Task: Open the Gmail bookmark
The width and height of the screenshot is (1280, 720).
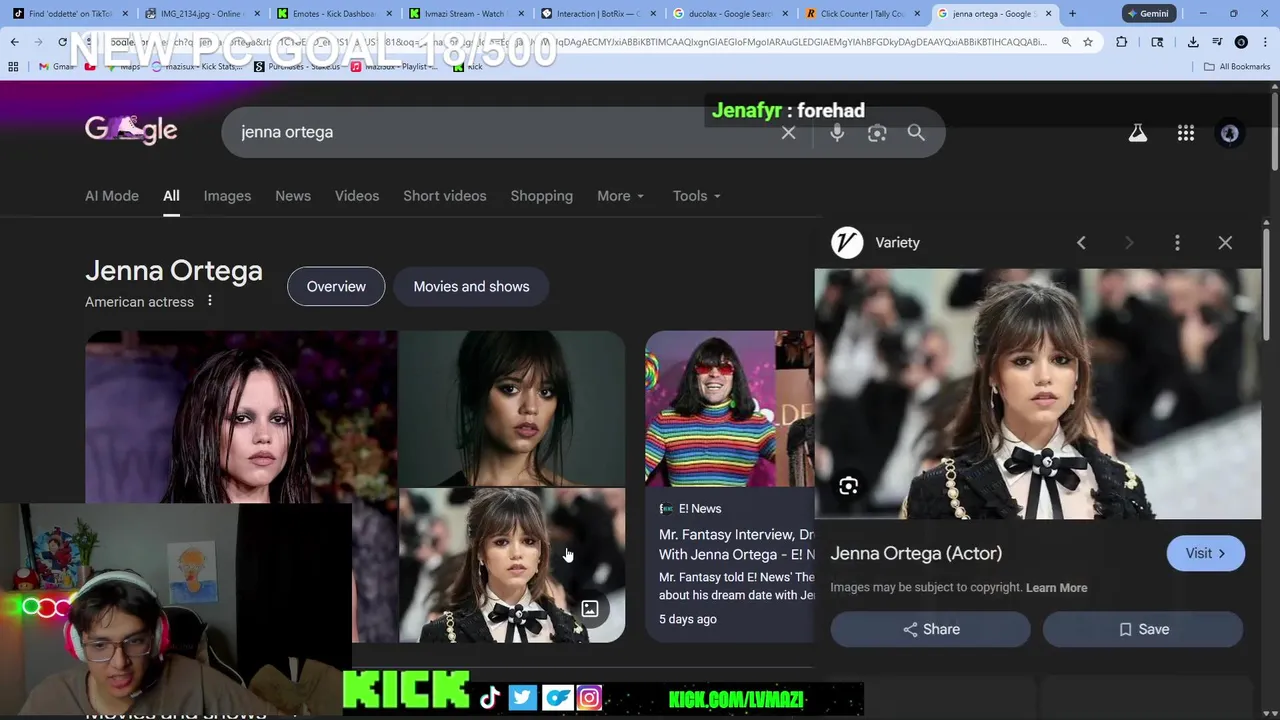Action: tap(56, 66)
